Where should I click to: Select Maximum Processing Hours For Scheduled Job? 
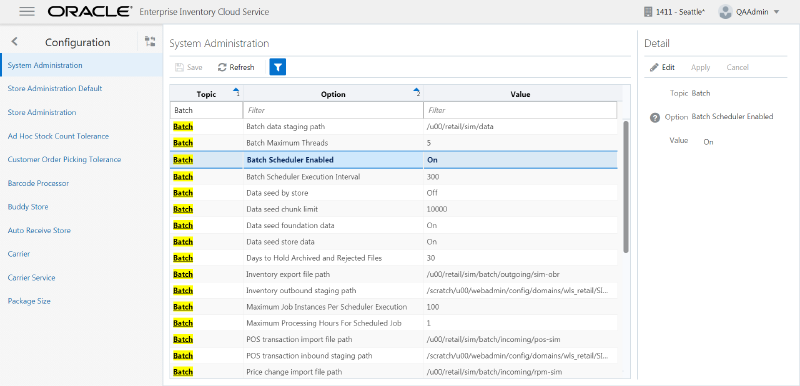[x=393, y=323]
